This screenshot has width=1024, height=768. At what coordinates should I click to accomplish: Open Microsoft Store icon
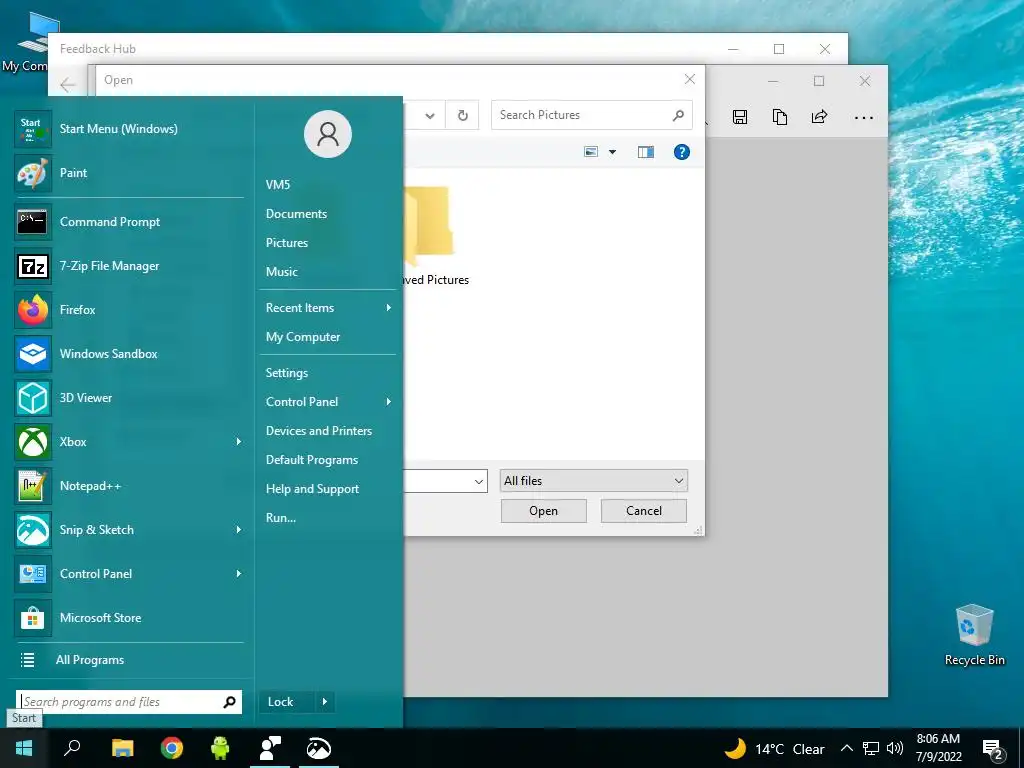coord(33,618)
